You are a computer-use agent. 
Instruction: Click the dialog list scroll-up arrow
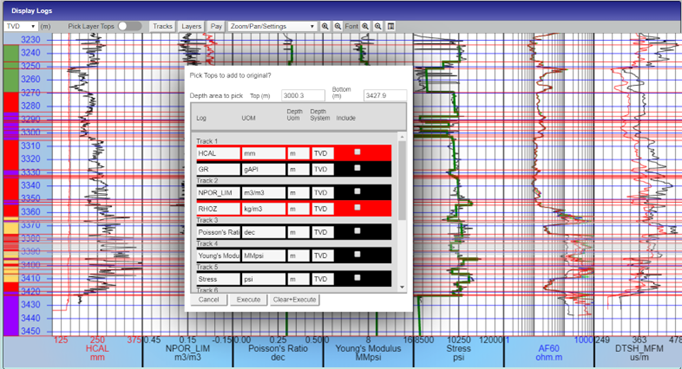(x=402, y=137)
